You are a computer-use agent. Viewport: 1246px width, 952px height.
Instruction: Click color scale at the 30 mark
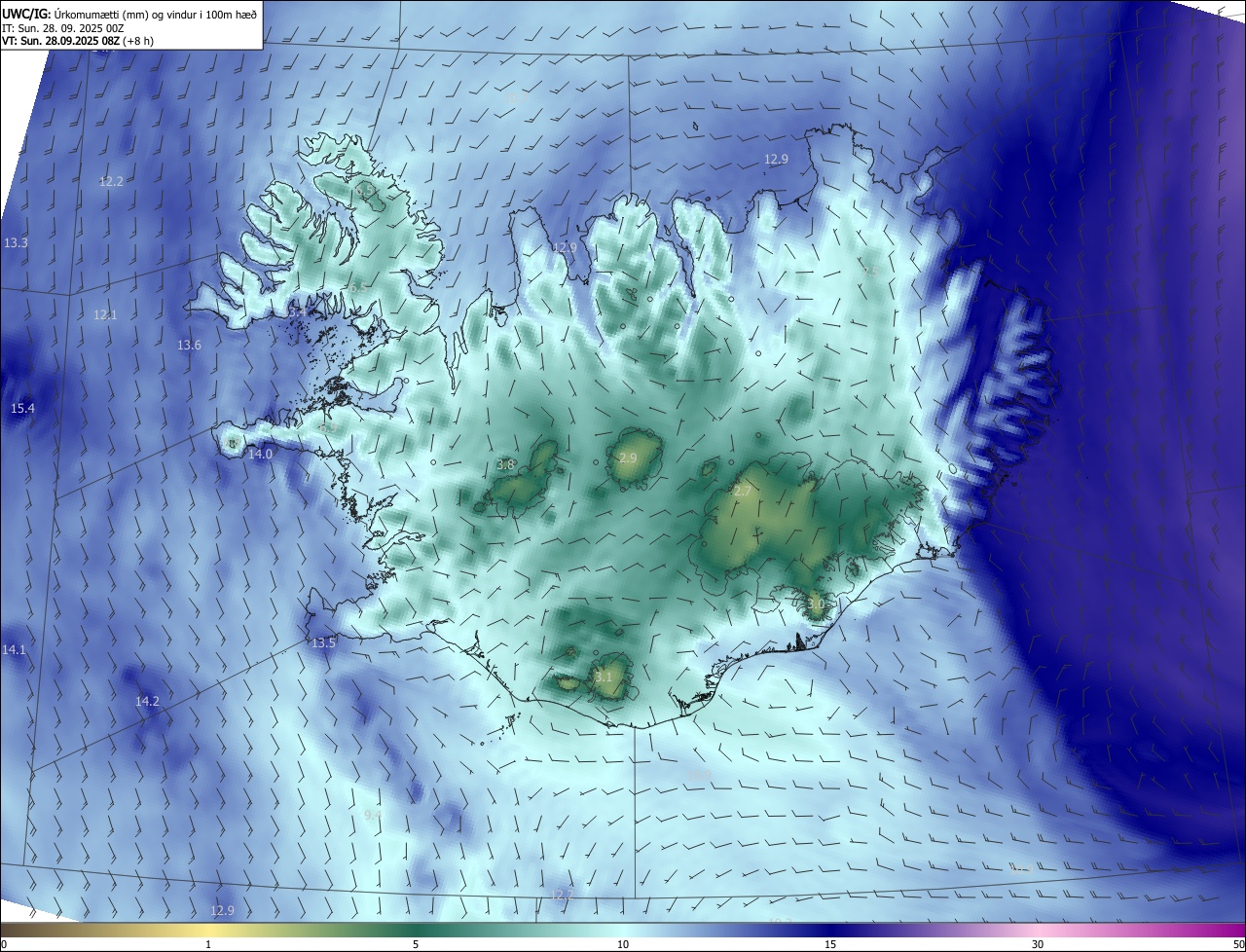click(x=1038, y=944)
